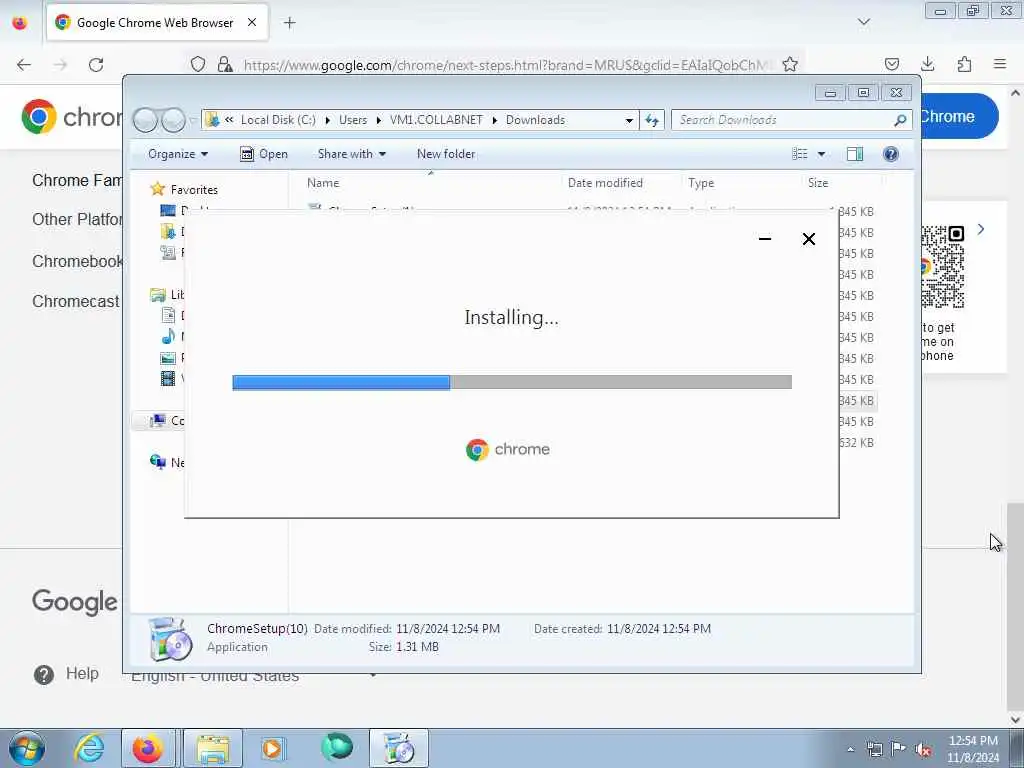Click the Firefox page vertical scrollbar
1024x768 pixels.
[1015, 607]
